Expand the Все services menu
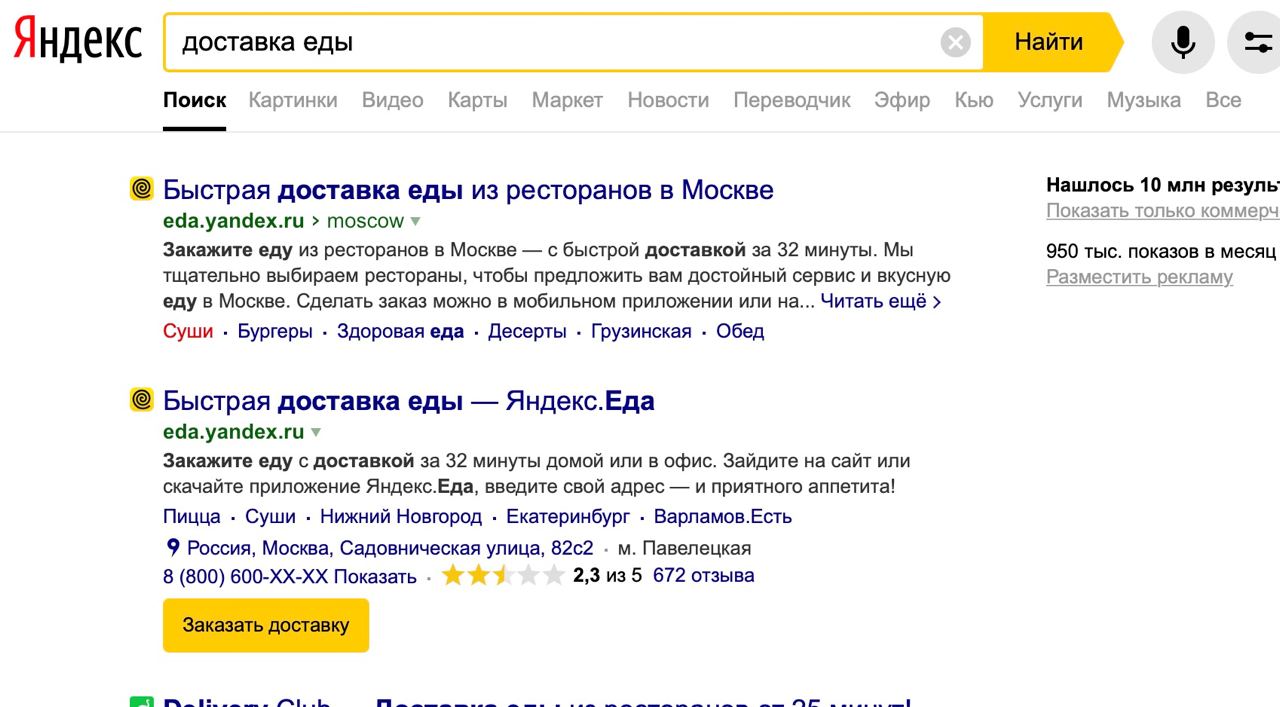Viewport: 1280px width, 707px height. point(1224,100)
